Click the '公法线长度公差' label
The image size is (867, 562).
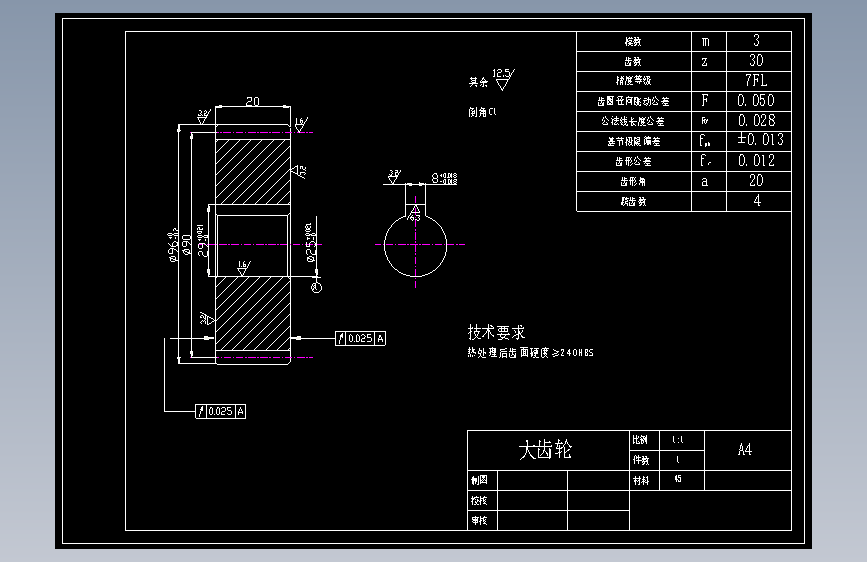coord(633,121)
